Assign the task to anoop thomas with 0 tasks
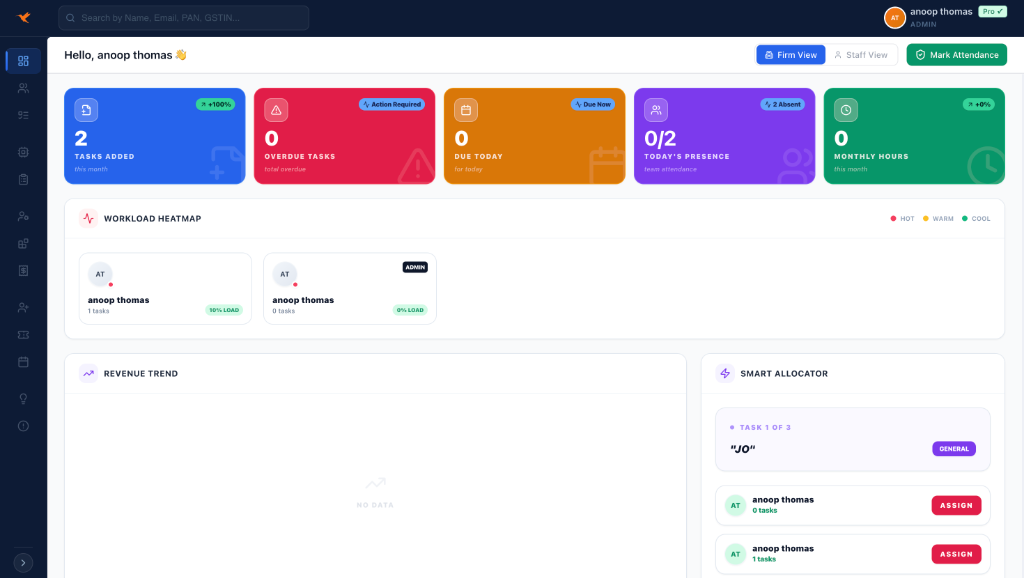The height and width of the screenshot is (578, 1024). 956,505
